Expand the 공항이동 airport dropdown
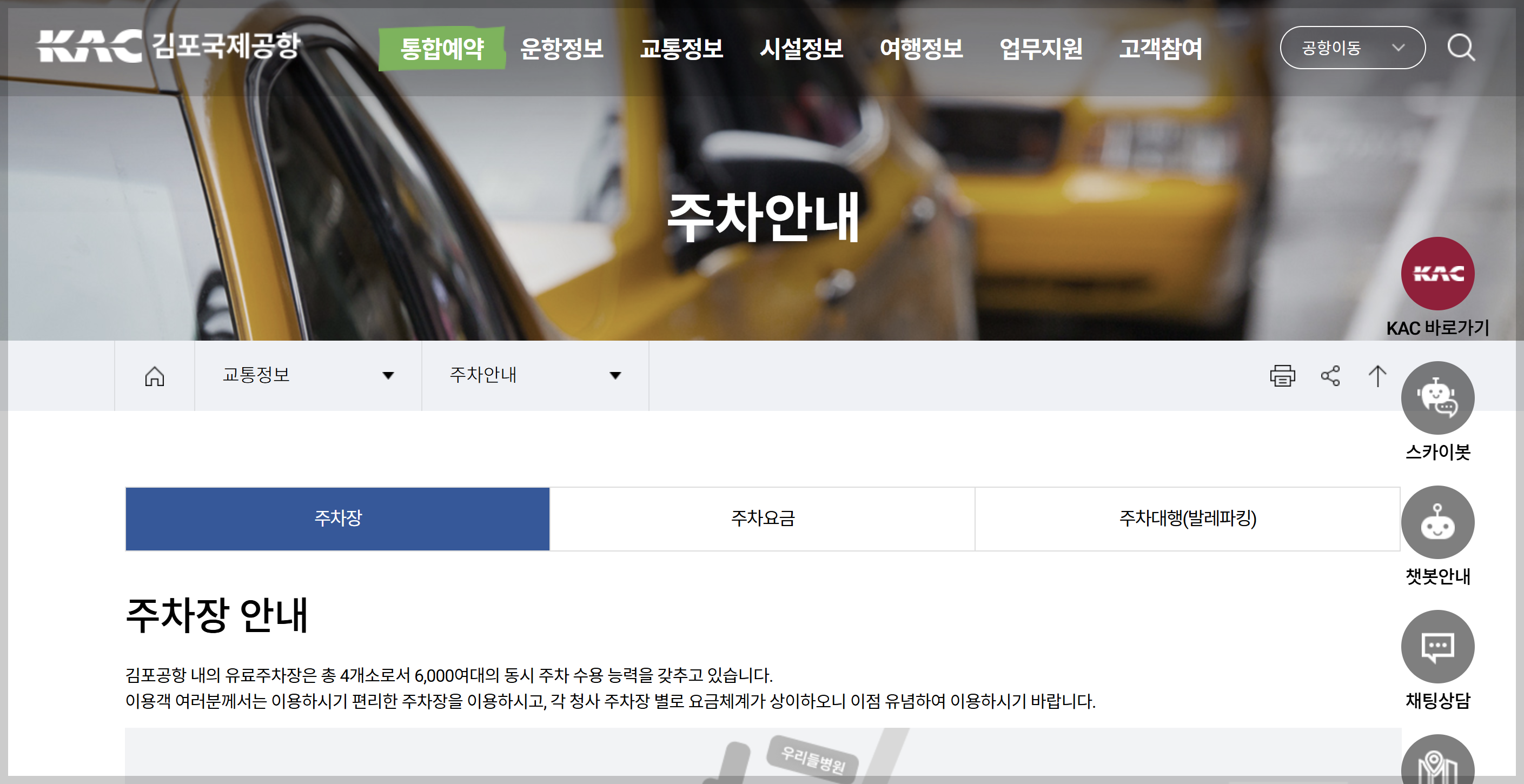 (1352, 48)
